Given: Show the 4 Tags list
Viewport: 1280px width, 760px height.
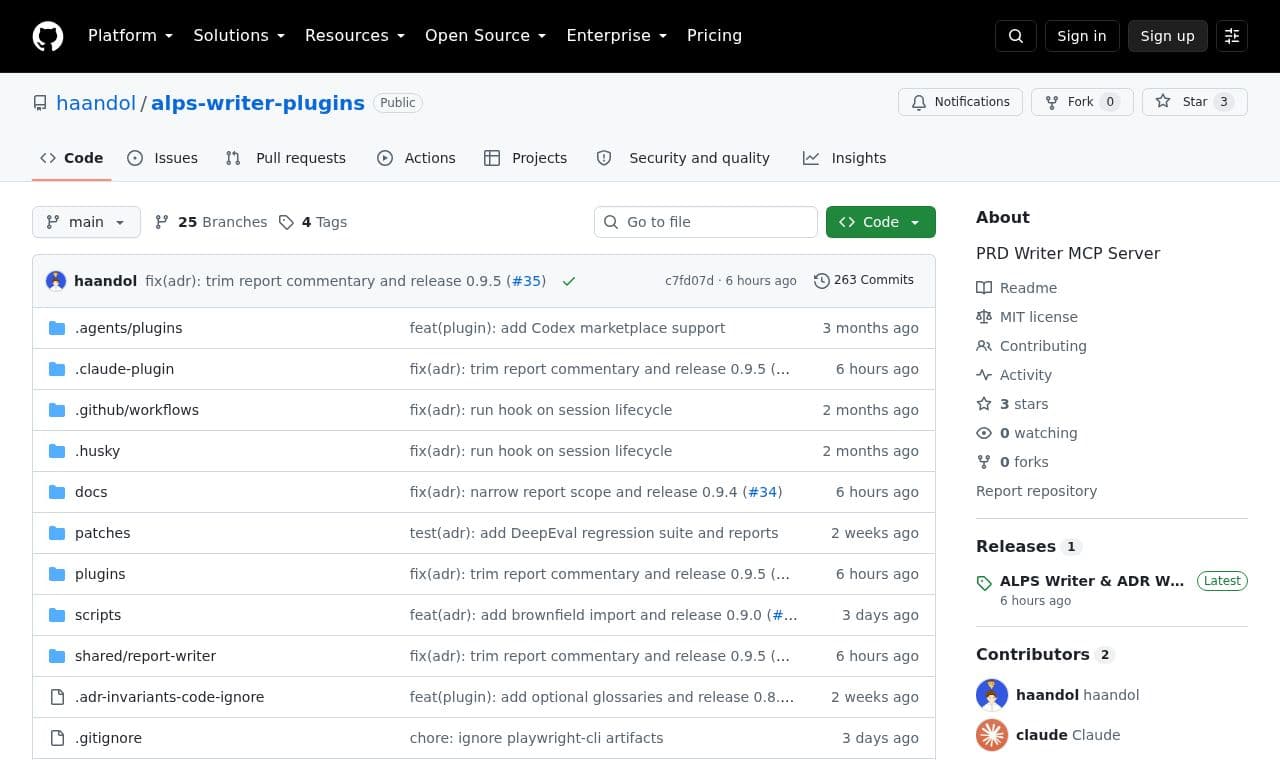Looking at the screenshot, I should (313, 222).
